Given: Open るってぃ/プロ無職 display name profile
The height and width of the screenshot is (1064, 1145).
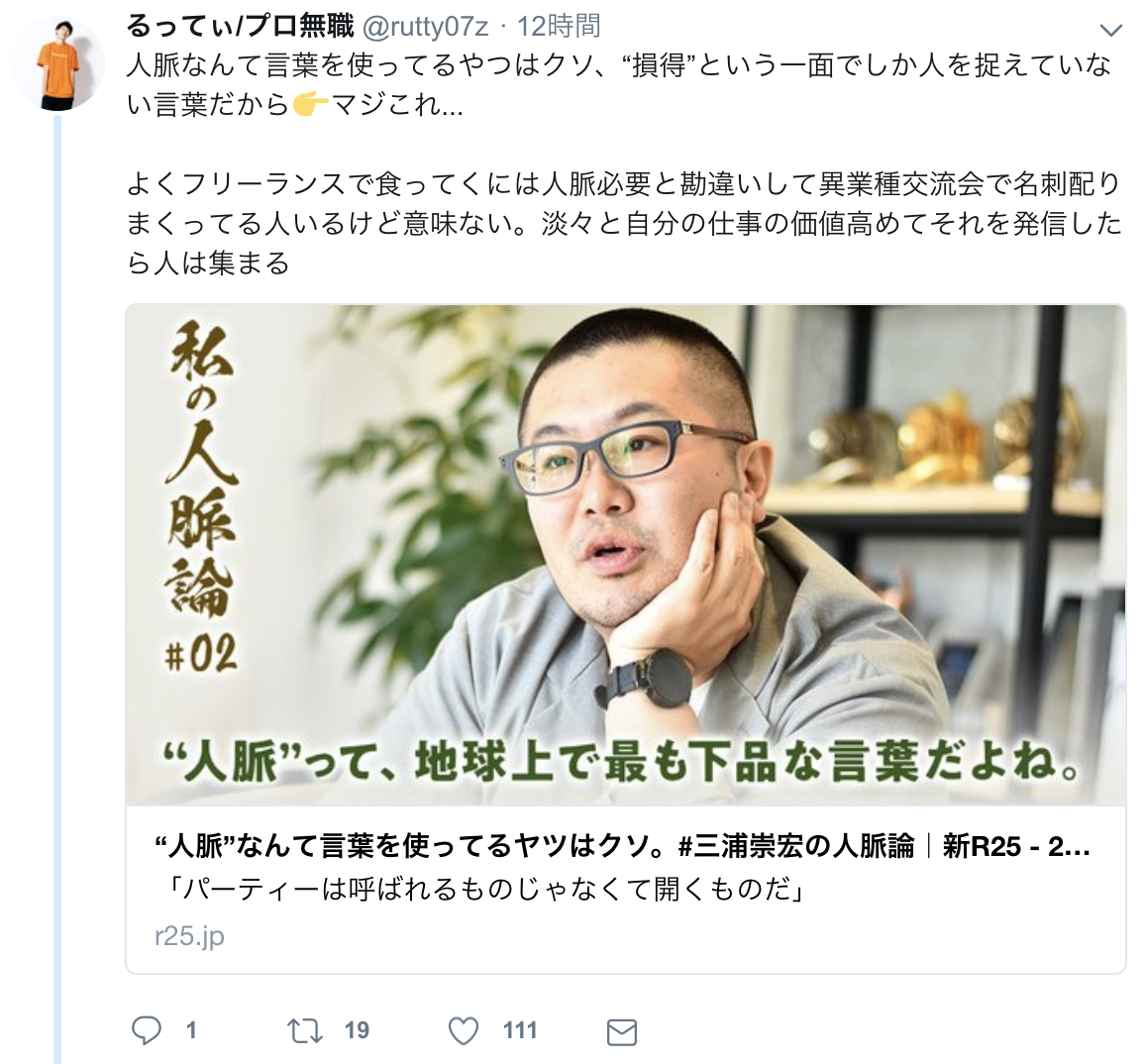Looking at the screenshot, I should 241,27.
